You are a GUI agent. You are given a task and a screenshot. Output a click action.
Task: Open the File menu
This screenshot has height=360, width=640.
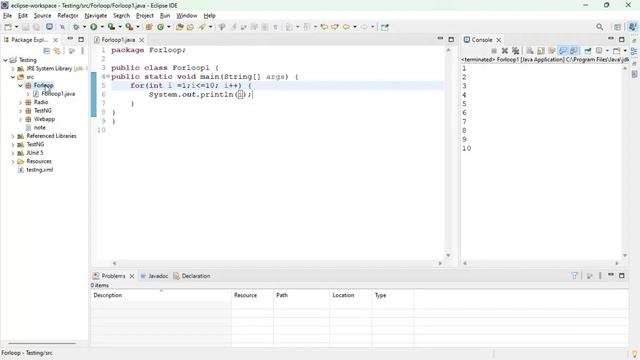tap(7, 16)
